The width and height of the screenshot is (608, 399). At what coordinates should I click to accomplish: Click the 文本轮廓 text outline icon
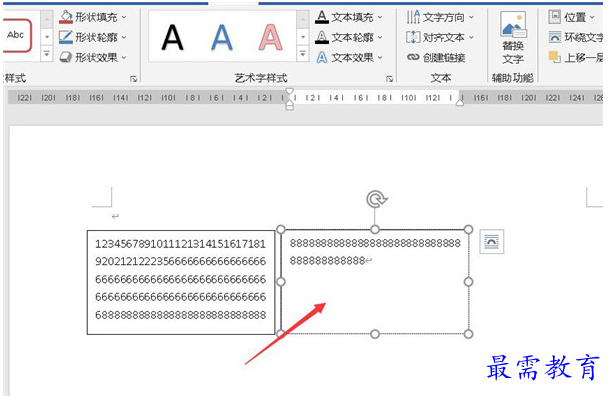pyautogui.click(x=321, y=37)
